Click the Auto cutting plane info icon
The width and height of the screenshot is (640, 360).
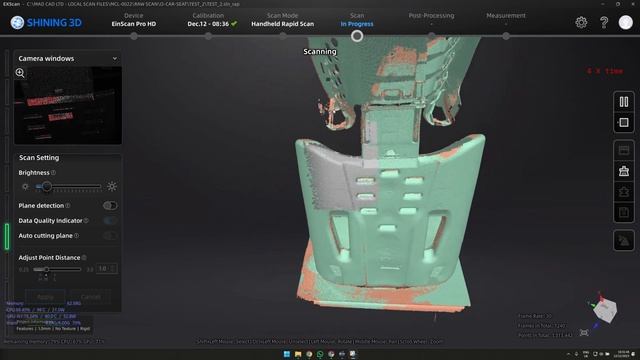point(76,236)
